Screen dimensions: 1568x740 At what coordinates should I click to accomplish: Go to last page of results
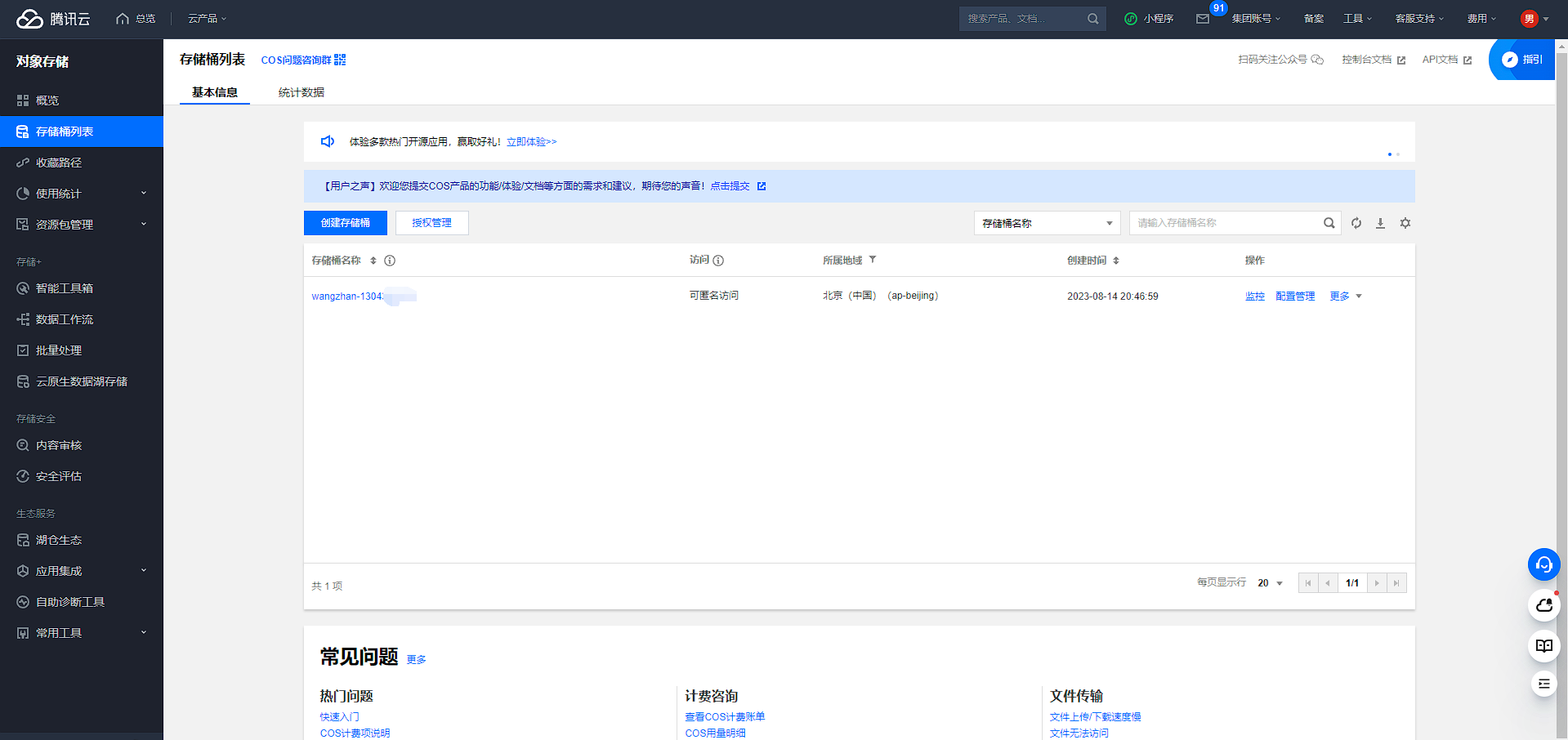(1396, 583)
